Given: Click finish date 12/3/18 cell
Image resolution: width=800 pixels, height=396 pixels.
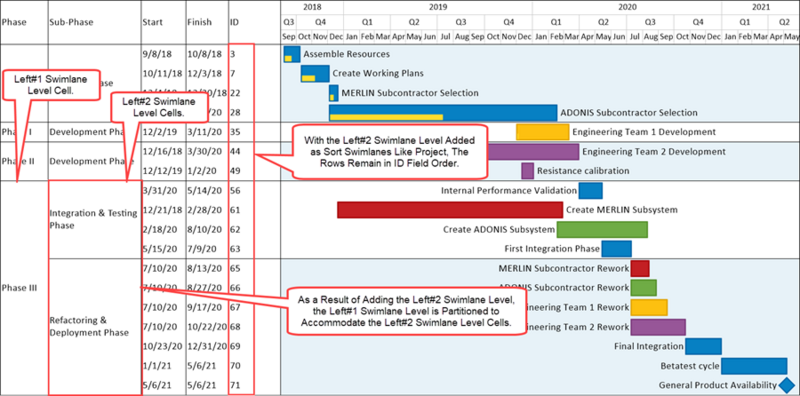Looking at the screenshot, I should pos(205,73).
